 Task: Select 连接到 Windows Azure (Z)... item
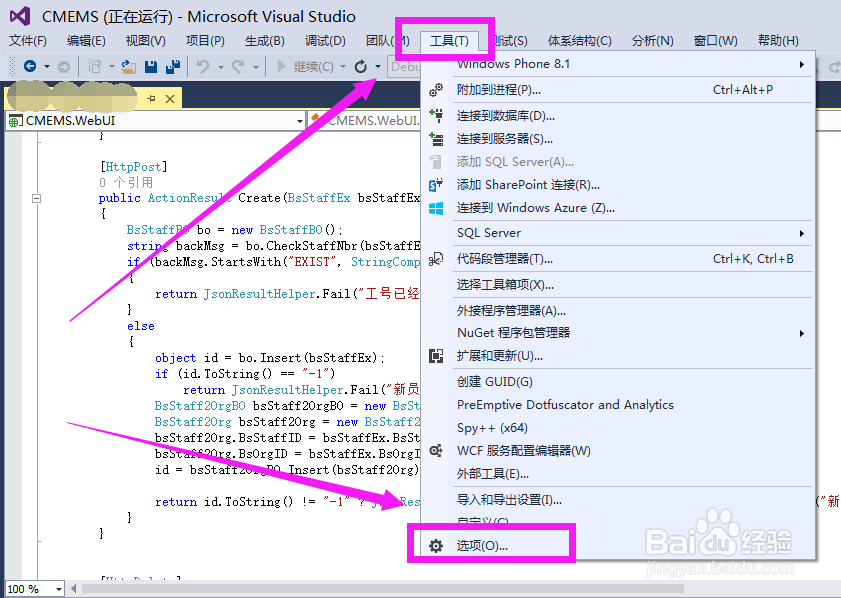coord(619,208)
